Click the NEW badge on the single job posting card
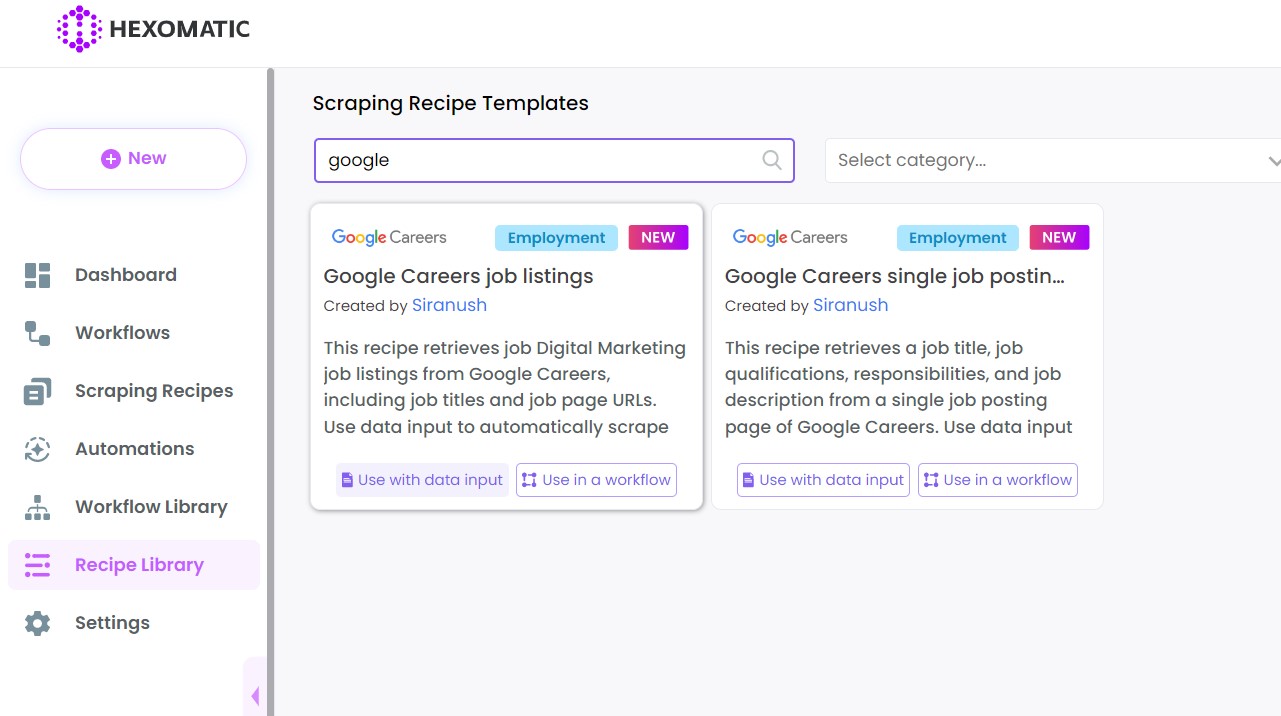 1059,237
